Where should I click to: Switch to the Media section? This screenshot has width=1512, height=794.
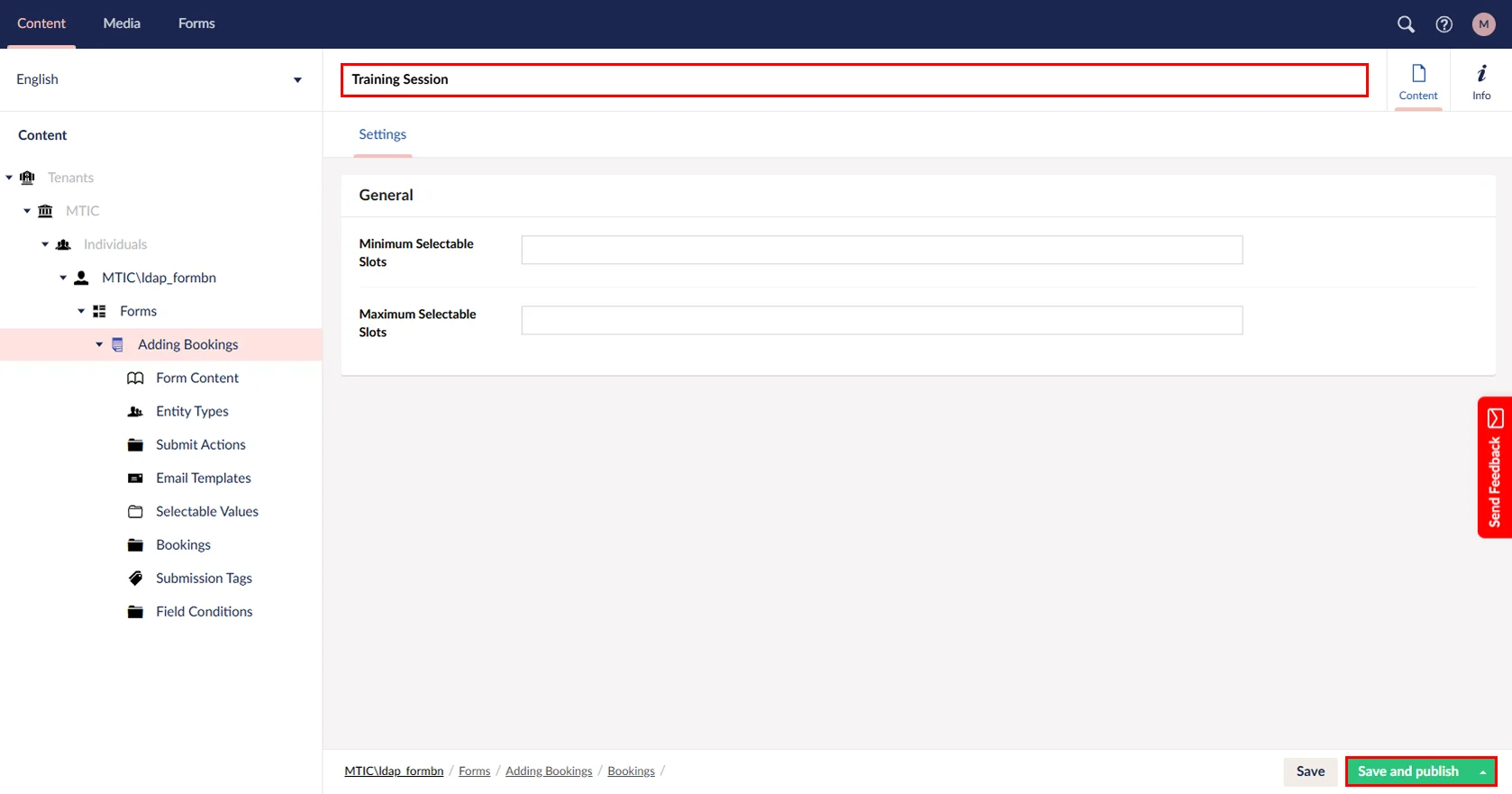[122, 23]
